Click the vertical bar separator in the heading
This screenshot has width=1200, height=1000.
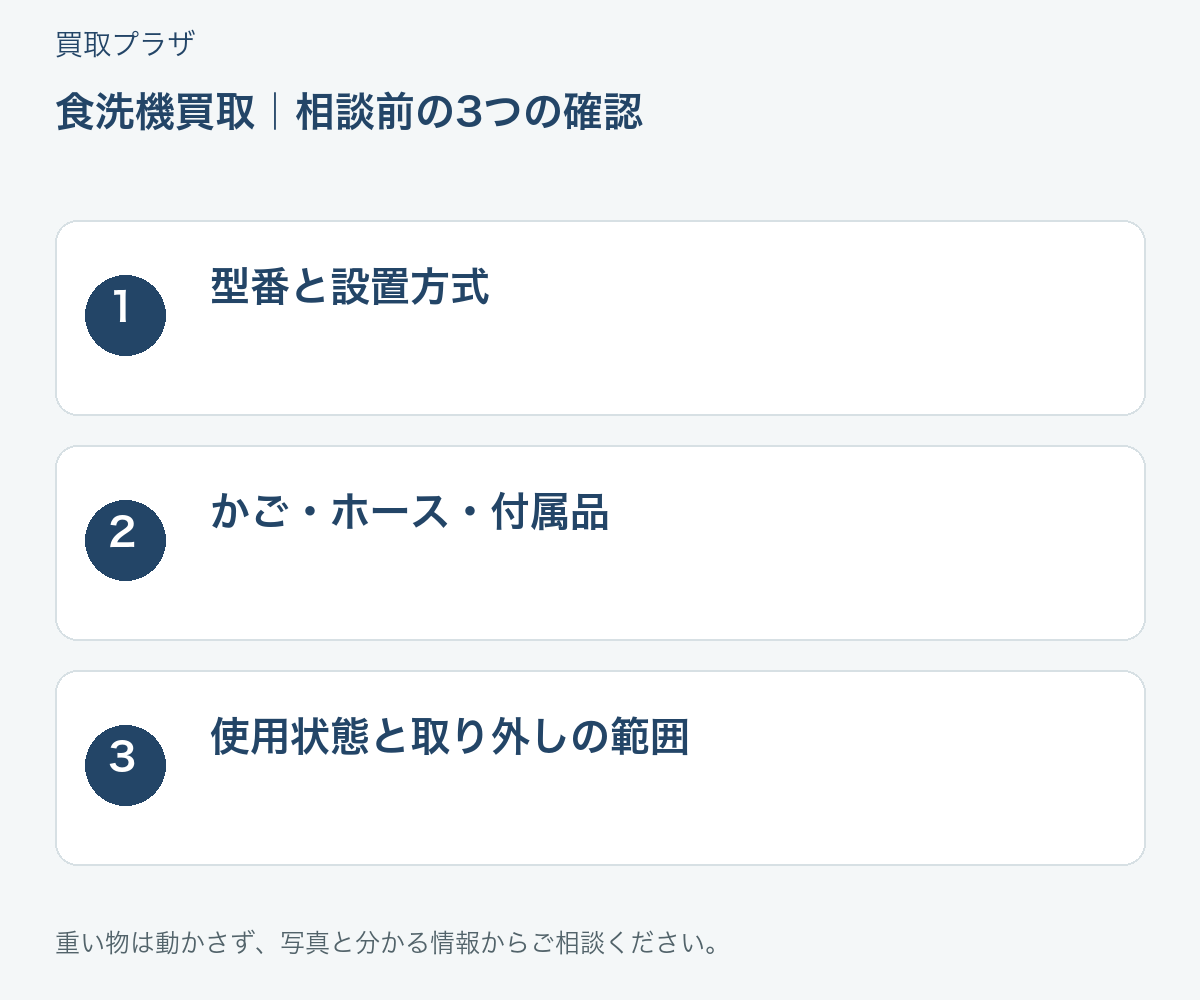[275, 113]
